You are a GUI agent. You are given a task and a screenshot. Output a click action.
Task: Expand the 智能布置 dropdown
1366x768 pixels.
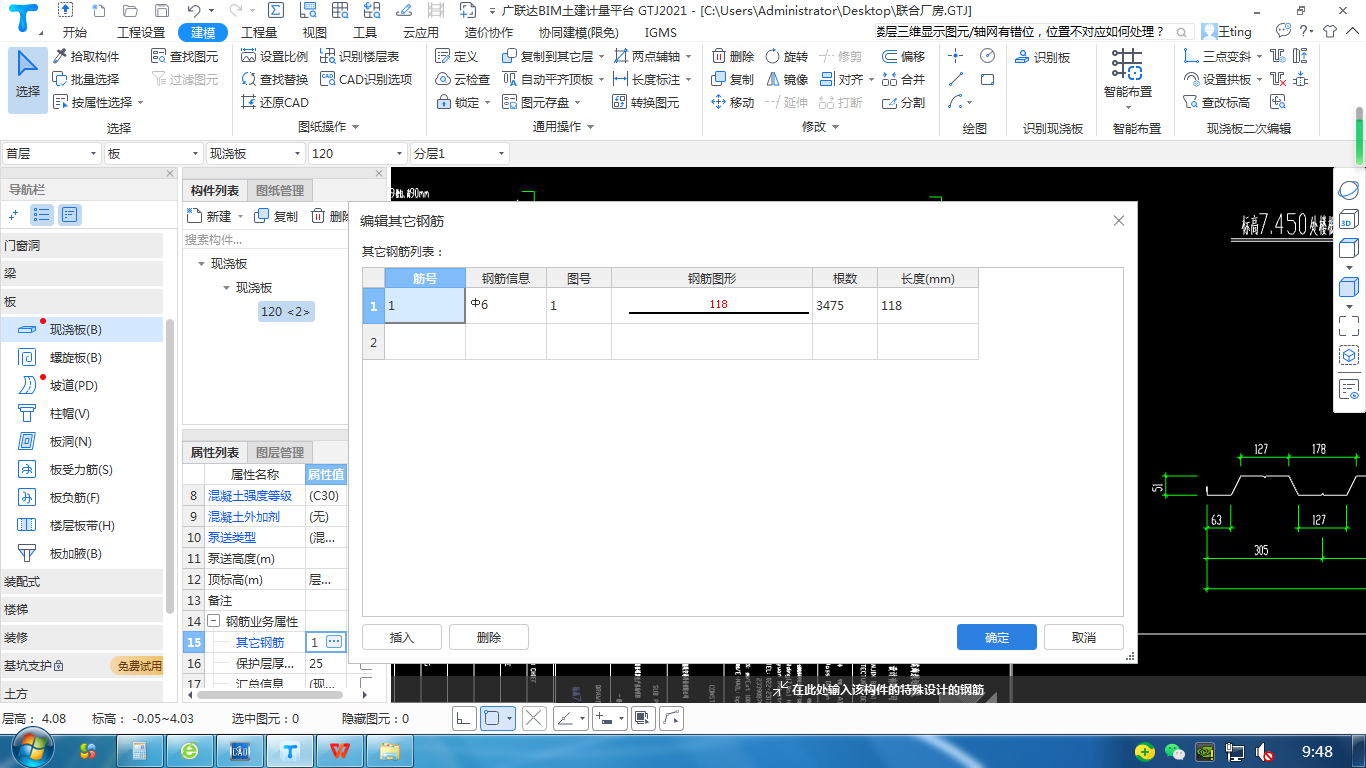click(x=1127, y=107)
